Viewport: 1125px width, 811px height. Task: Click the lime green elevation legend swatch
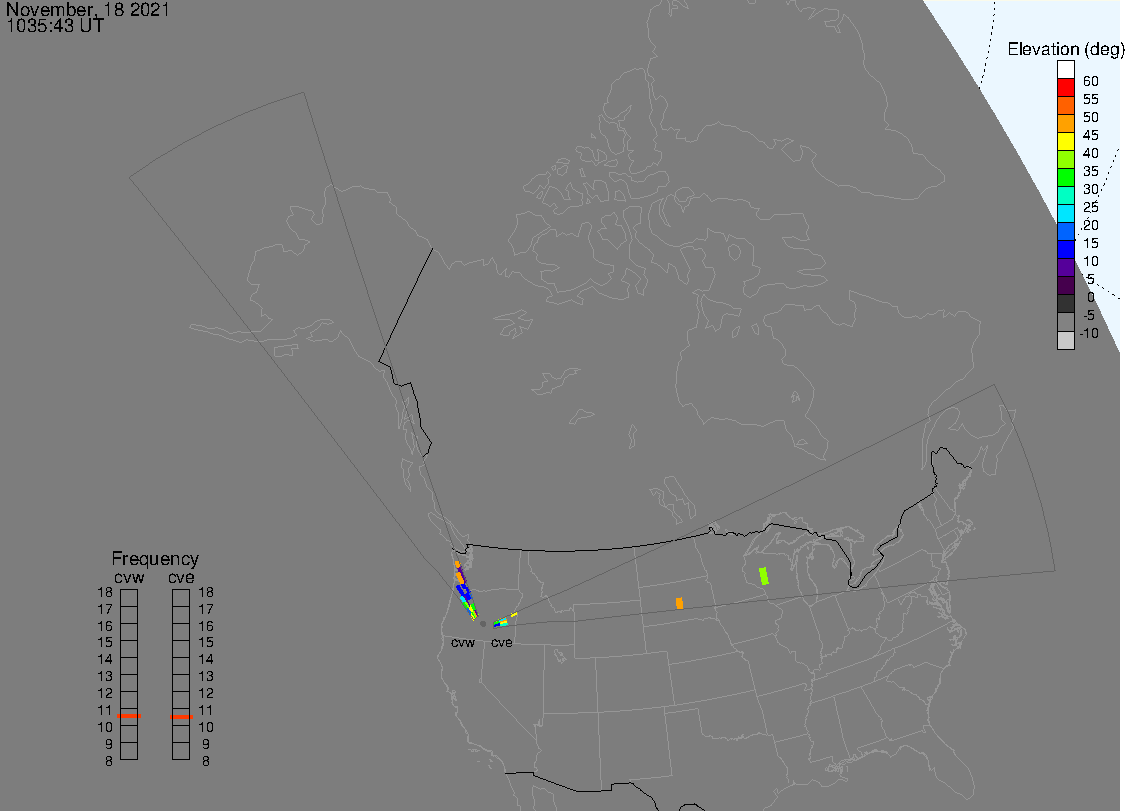point(1065,159)
